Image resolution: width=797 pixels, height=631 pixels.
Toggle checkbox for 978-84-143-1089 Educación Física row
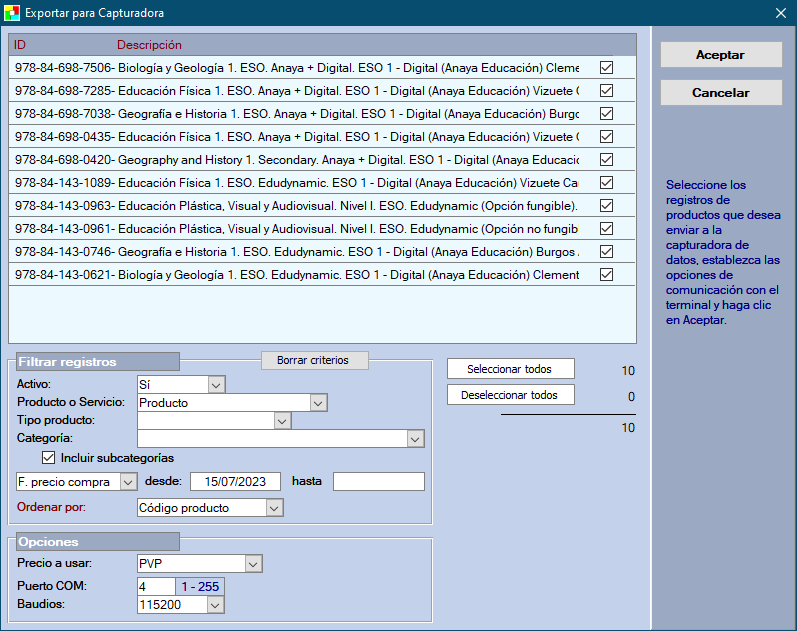click(606, 183)
